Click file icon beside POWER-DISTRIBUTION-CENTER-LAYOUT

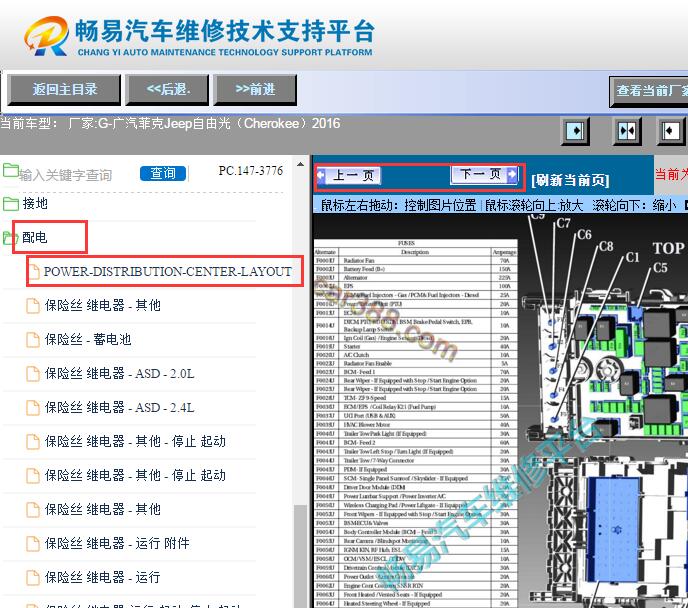point(34,272)
